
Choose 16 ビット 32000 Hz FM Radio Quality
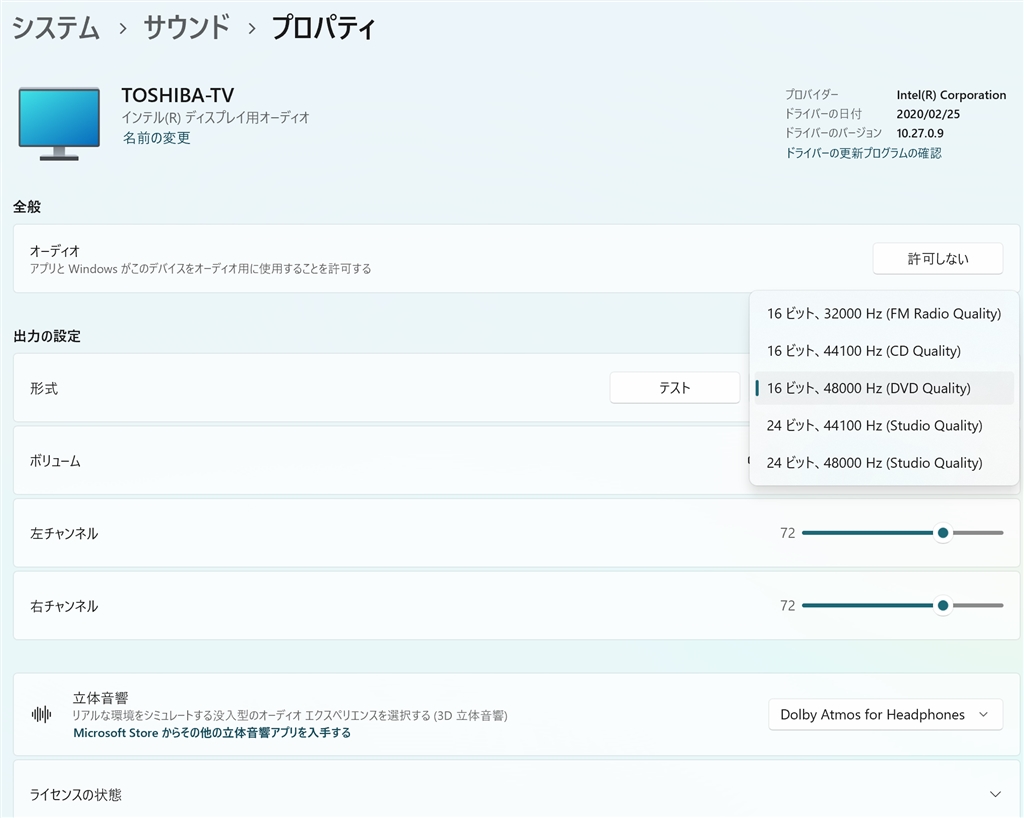pyautogui.click(x=884, y=313)
